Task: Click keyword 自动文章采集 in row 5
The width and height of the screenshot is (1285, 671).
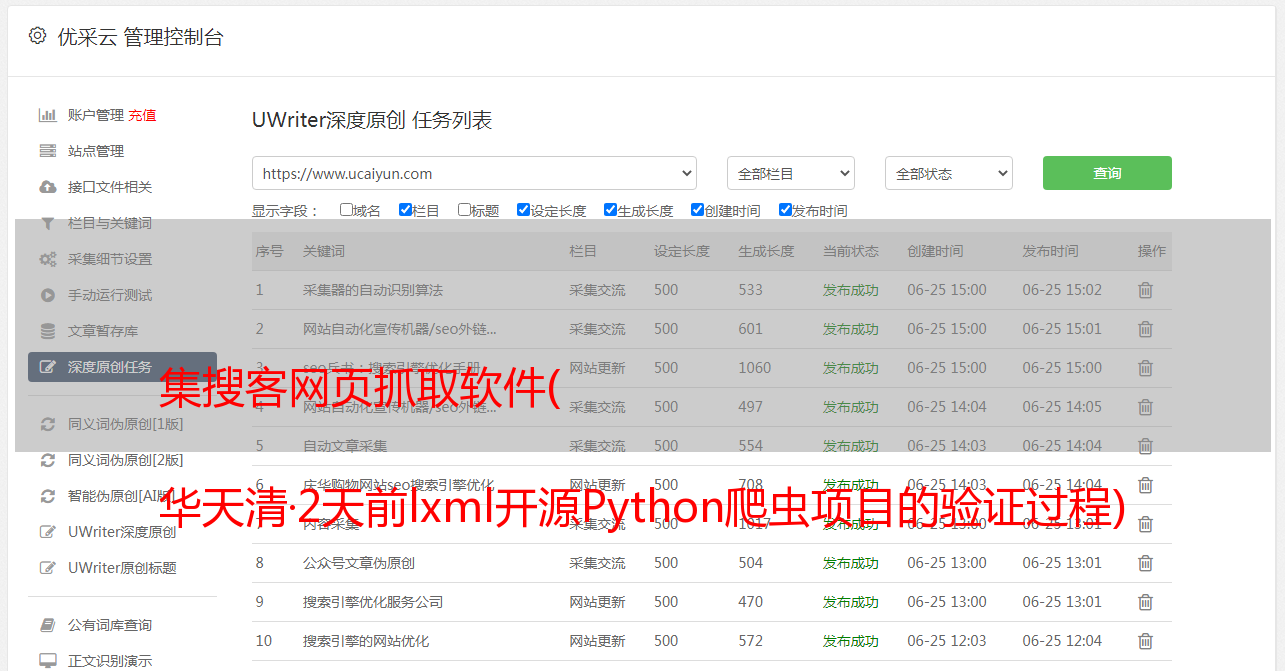Action: pyautogui.click(x=345, y=446)
